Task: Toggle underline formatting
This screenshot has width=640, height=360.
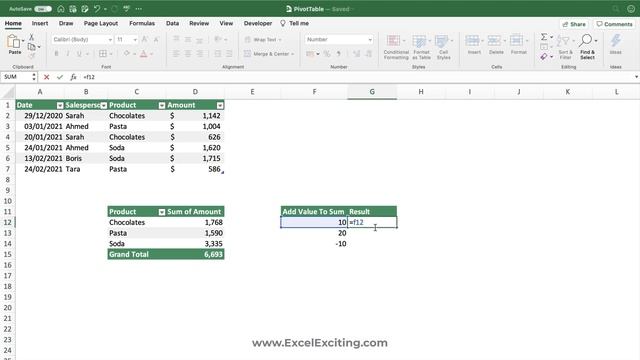Action: (x=79, y=54)
